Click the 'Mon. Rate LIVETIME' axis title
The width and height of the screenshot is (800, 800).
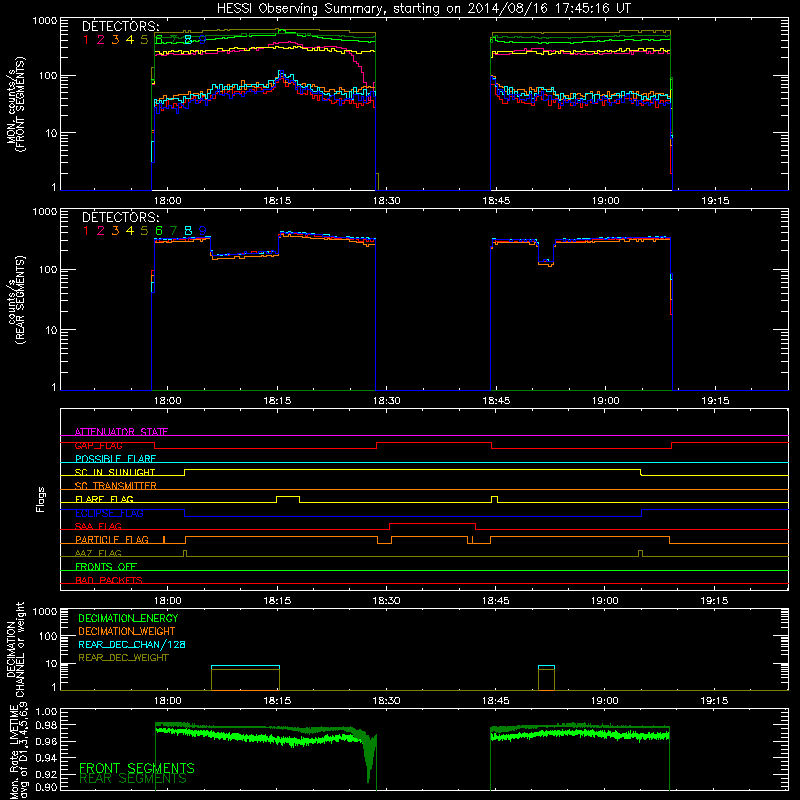tap(16, 751)
